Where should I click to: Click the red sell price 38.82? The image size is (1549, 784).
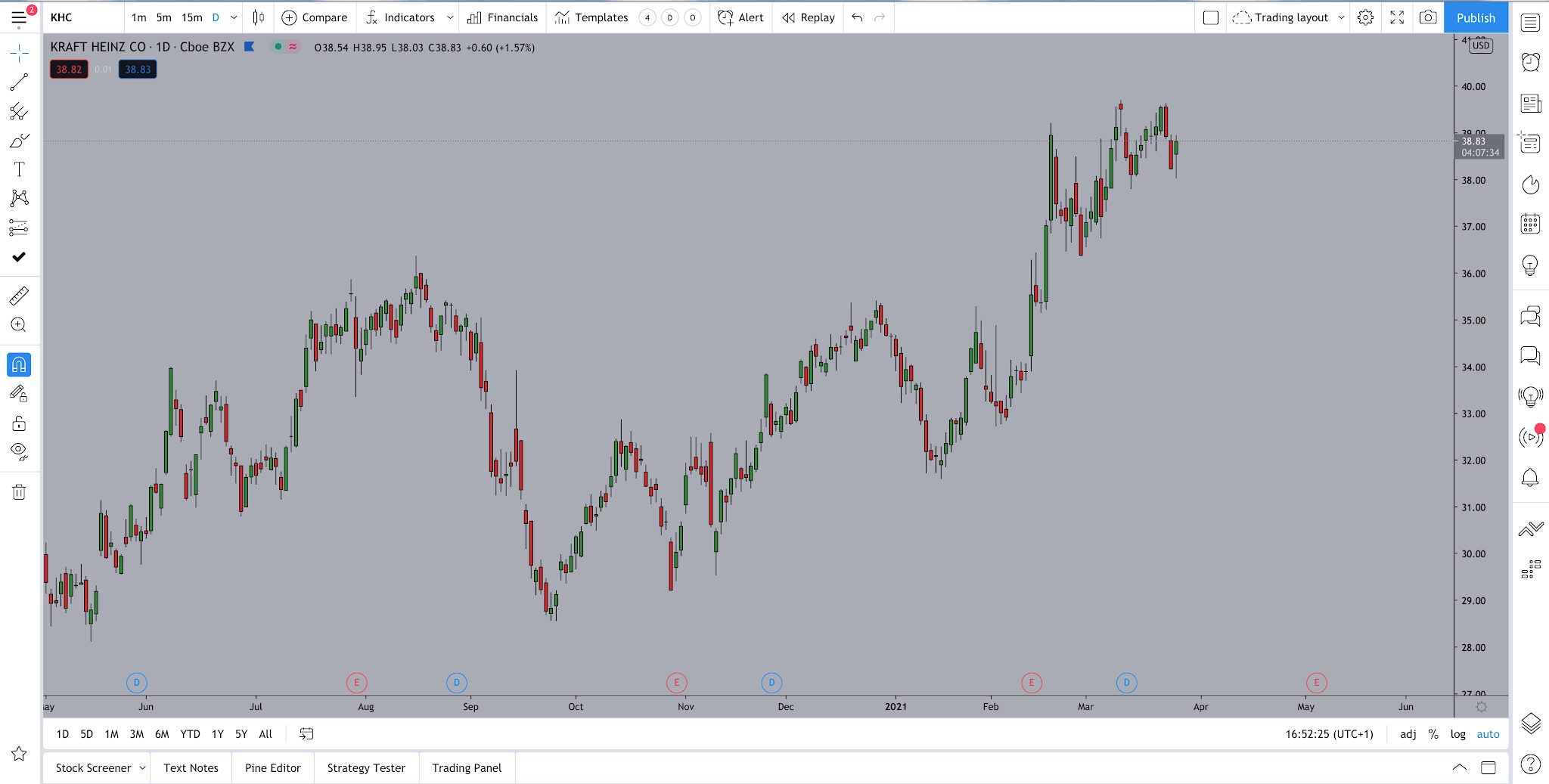69,70
